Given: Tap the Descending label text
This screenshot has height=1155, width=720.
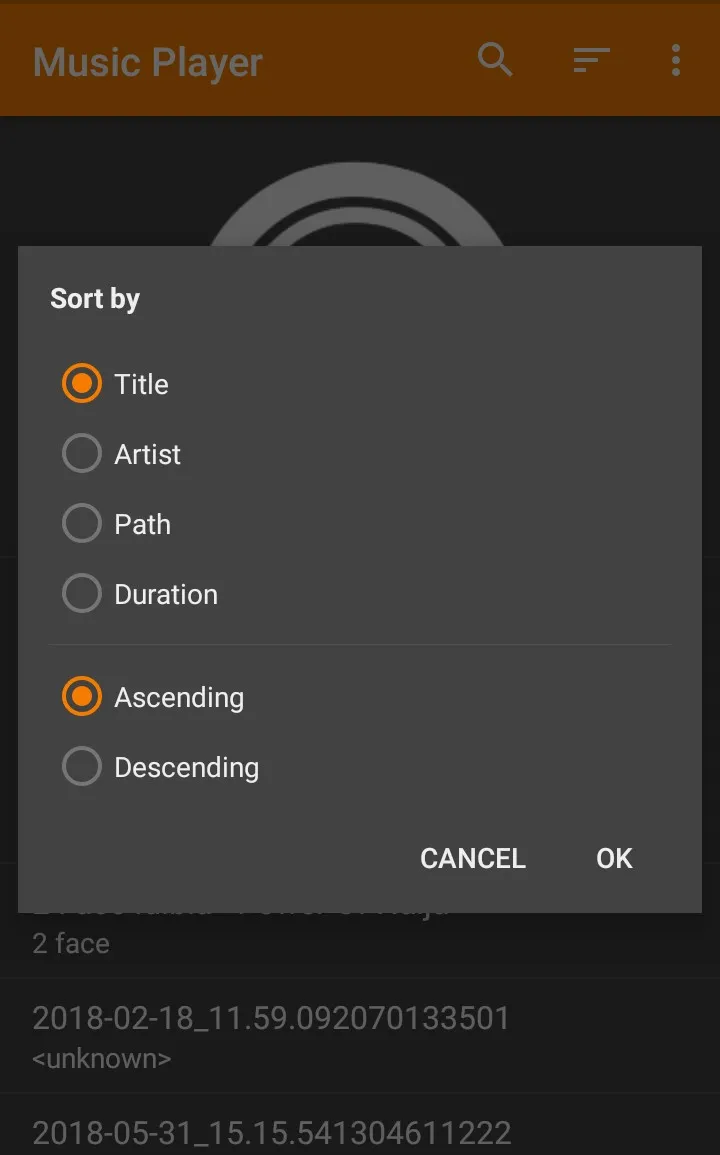Looking at the screenshot, I should pyautogui.click(x=186, y=768).
